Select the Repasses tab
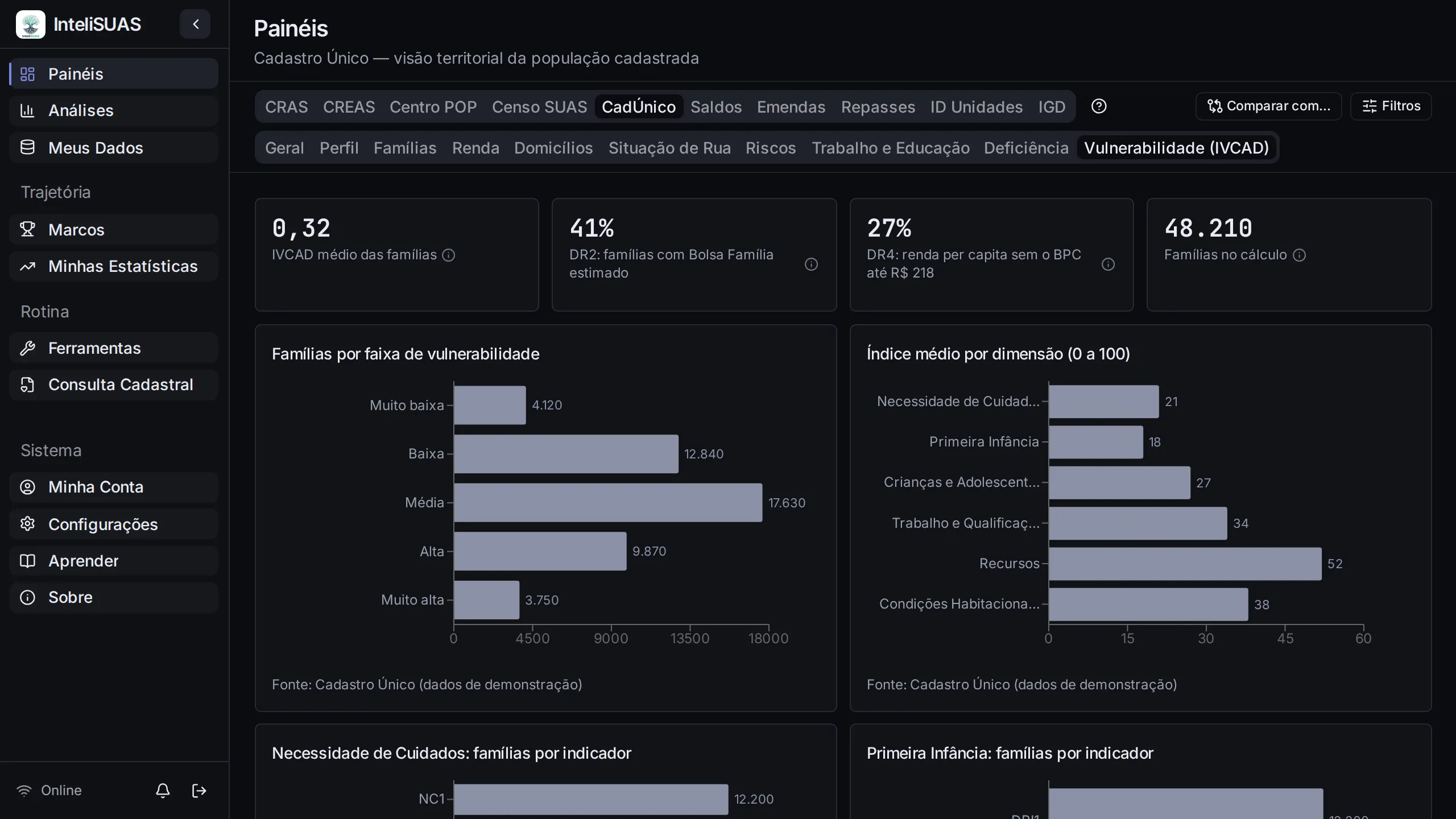The width and height of the screenshot is (1456, 819). coord(878,107)
